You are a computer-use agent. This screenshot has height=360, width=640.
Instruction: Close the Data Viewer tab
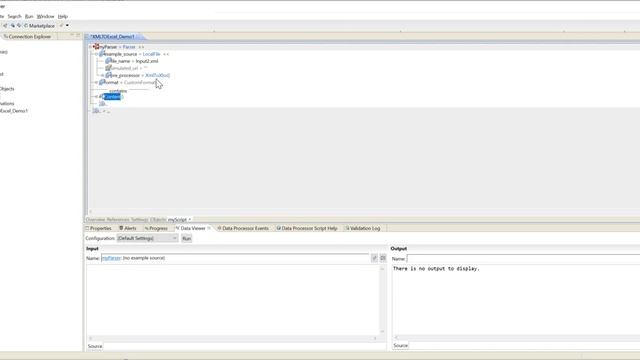(209, 228)
